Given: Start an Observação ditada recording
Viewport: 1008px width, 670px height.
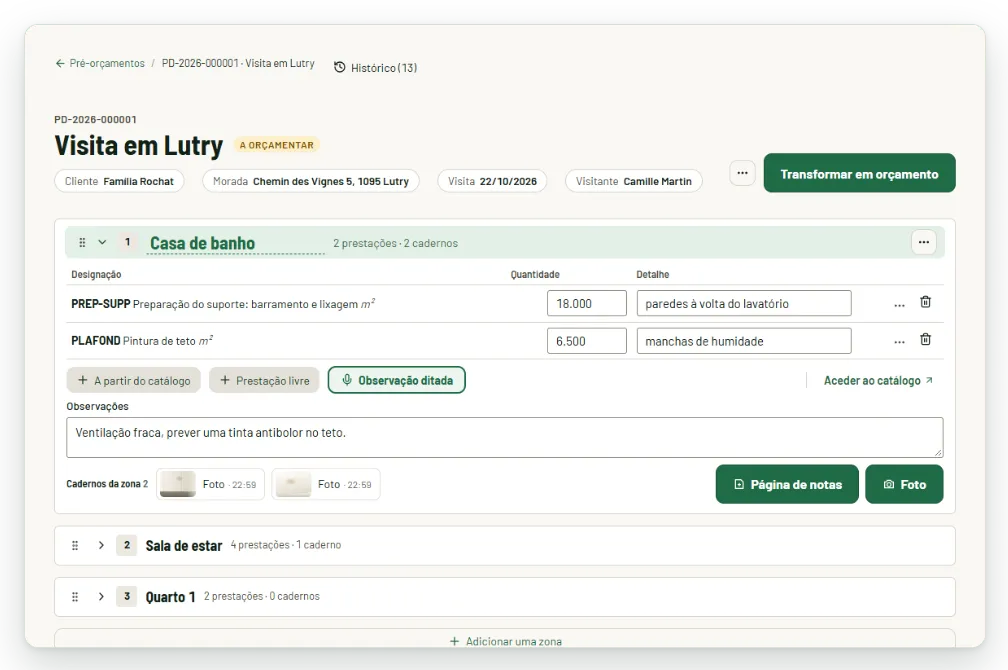Looking at the screenshot, I should [x=397, y=380].
